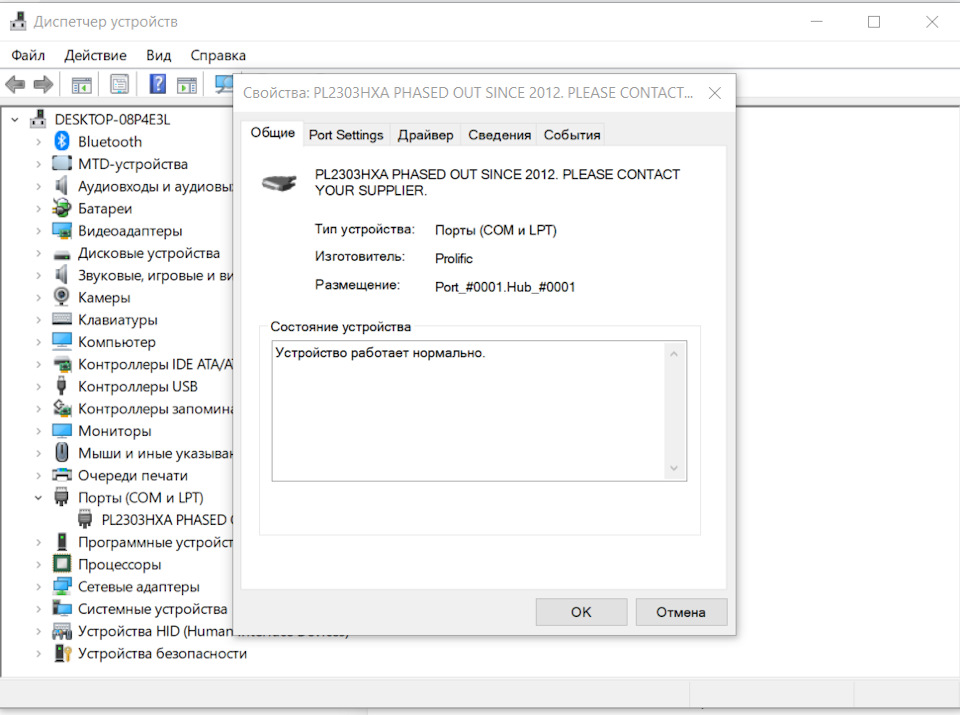Select the Устройства HID row
Image resolution: width=960 pixels, height=715 pixels.
click(x=142, y=631)
